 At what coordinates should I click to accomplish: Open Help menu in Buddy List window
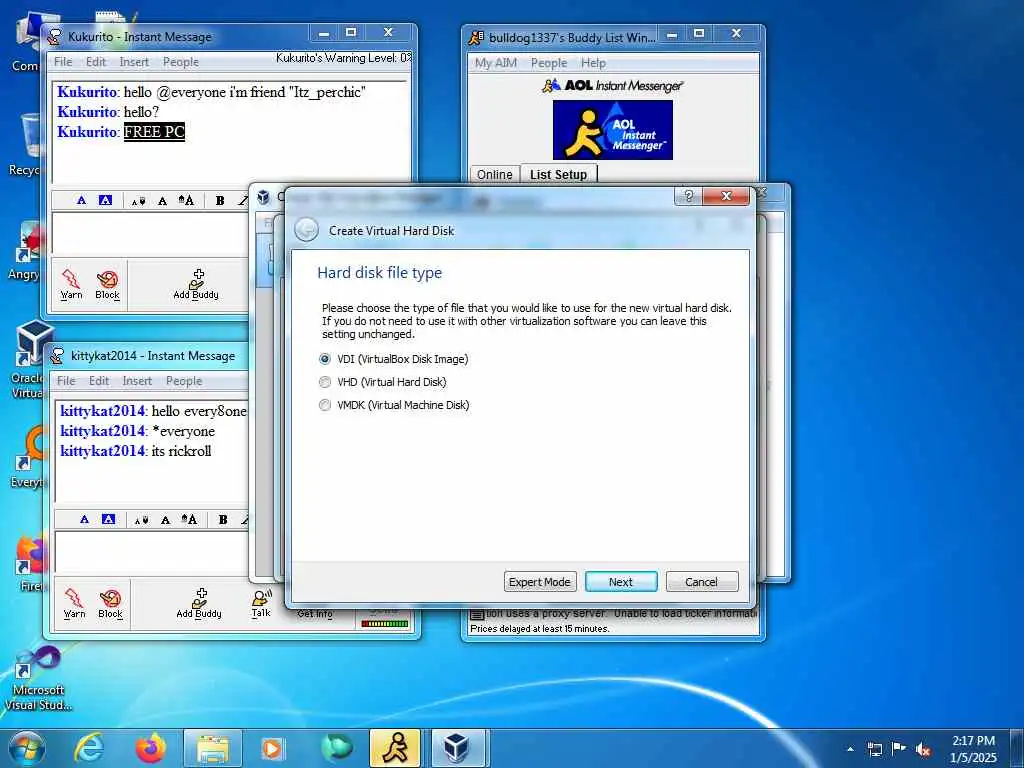tap(593, 63)
